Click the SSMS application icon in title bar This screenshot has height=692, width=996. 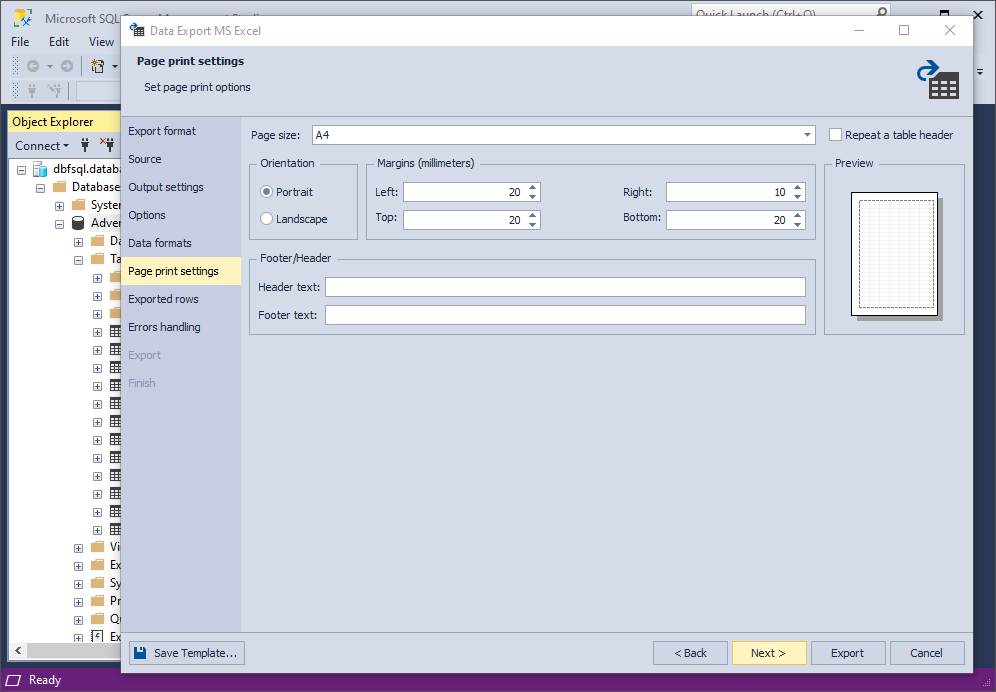click(x=24, y=17)
